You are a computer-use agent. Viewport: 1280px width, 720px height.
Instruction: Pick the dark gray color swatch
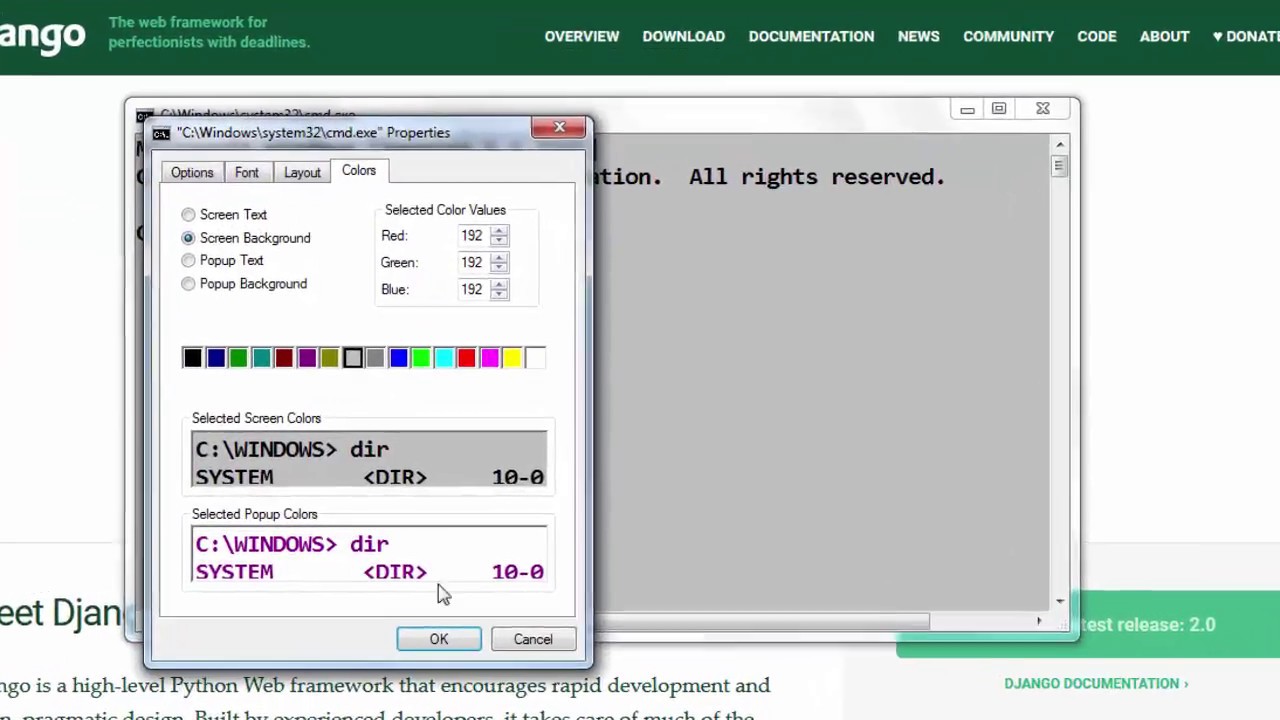(x=376, y=358)
